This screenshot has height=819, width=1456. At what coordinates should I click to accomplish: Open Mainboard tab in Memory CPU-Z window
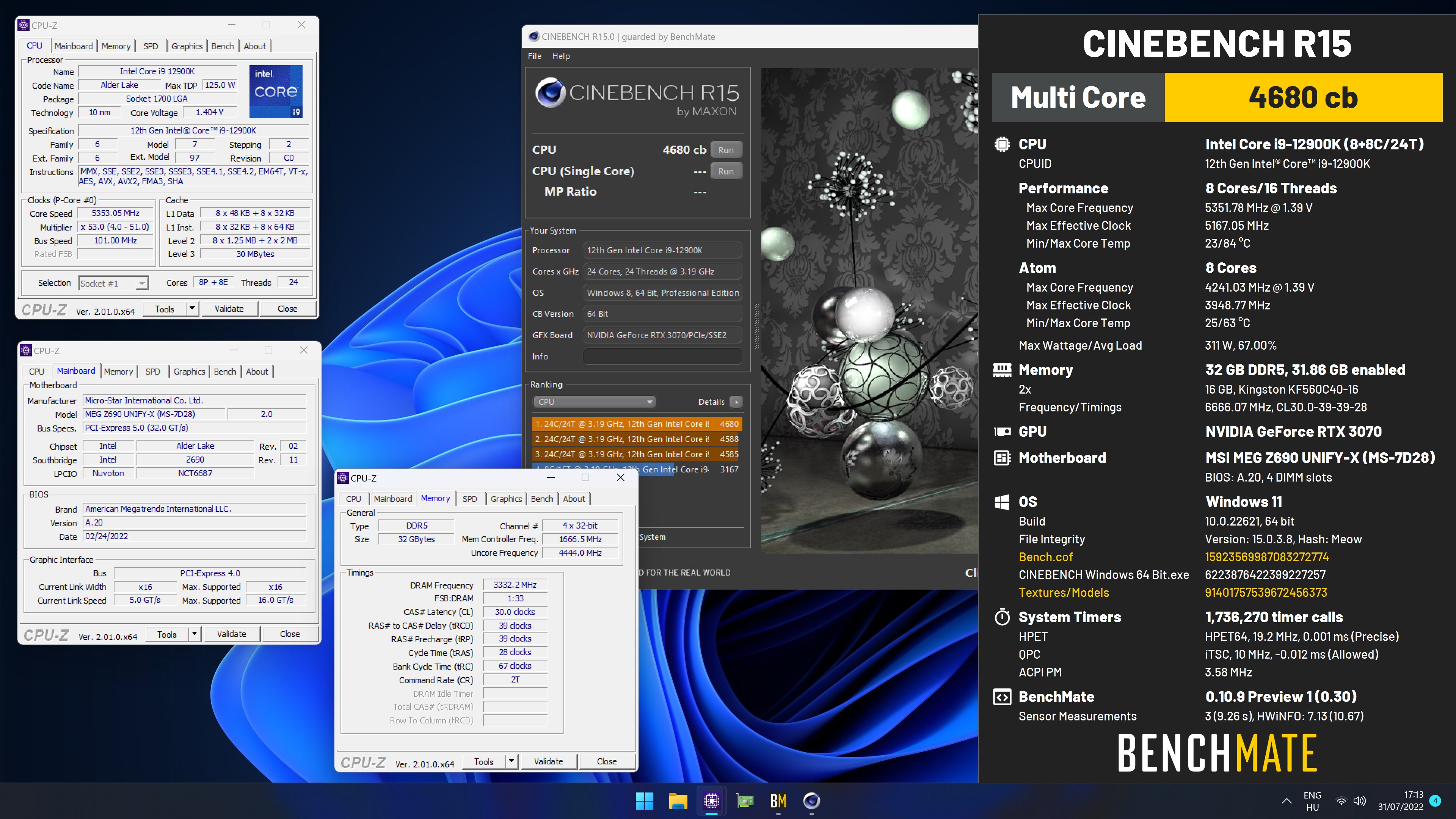click(x=393, y=499)
